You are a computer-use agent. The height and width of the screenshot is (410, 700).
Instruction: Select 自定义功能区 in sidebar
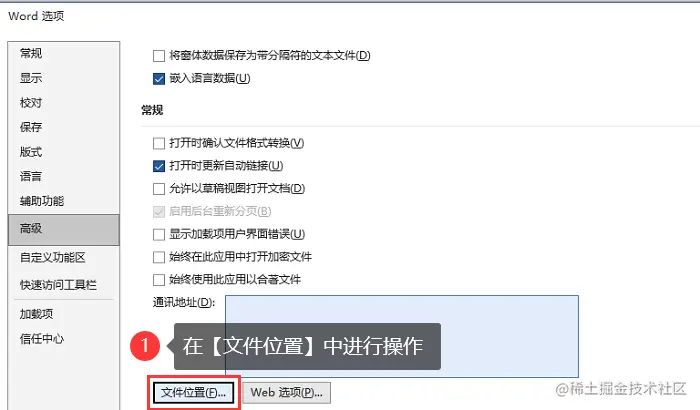click(x=53, y=258)
